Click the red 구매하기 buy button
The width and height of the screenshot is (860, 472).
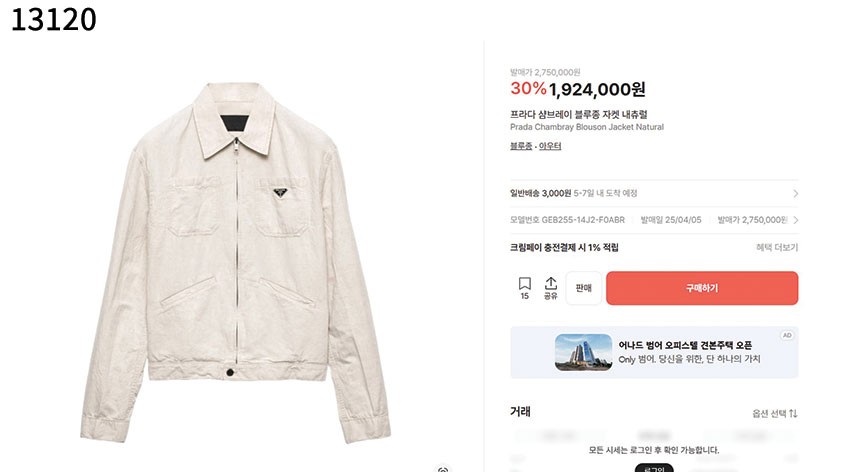pyautogui.click(x=702, y=288)
